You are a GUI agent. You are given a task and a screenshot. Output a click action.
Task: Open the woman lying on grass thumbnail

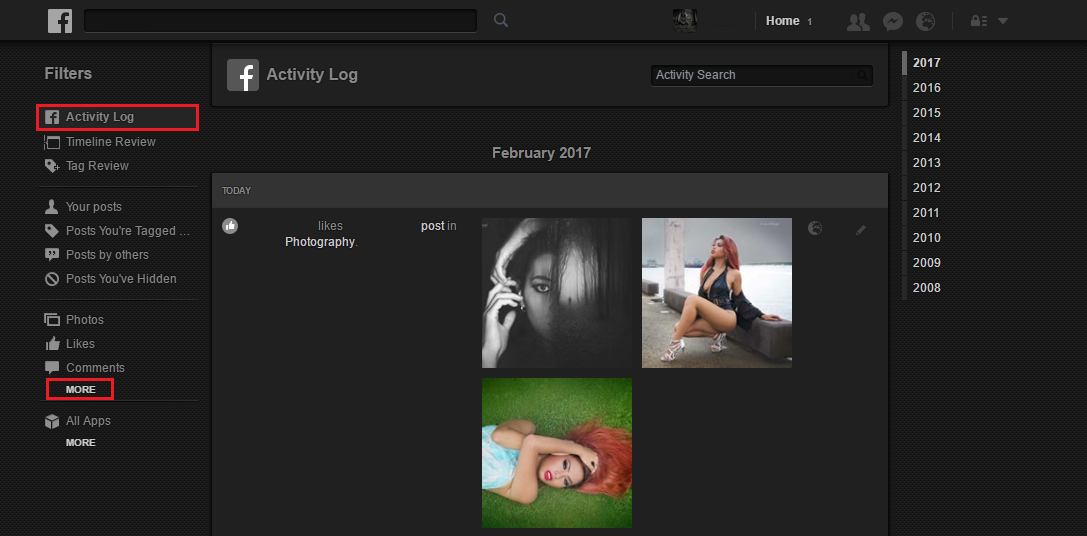click(557, 453)
